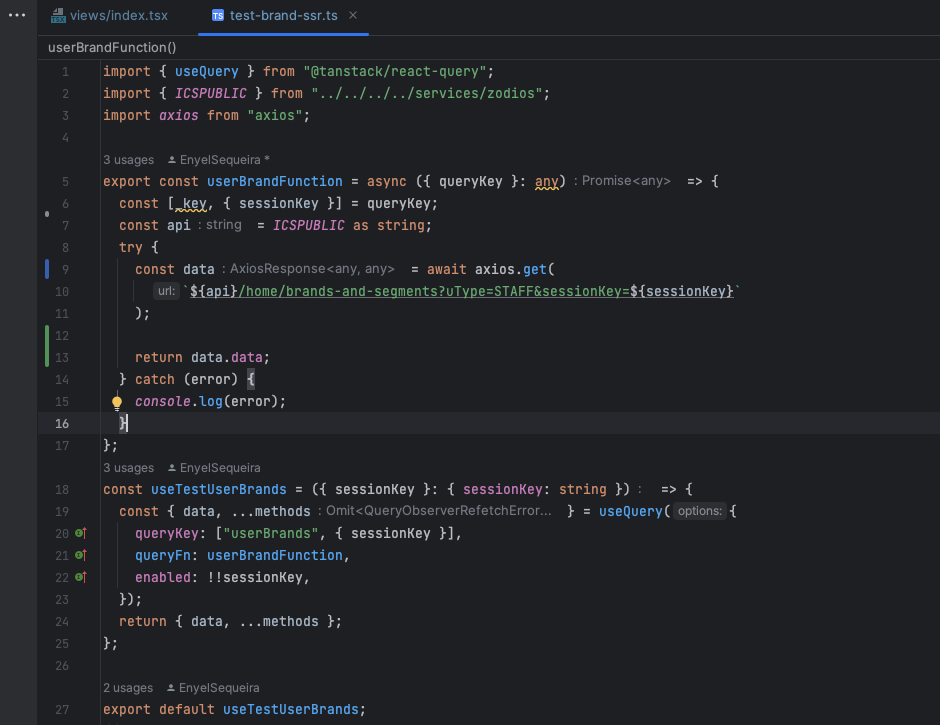Click the TS file icon on test-brand-ssr.ts tab
The width and height of the screenshot is (940, 725).
point(218,16)
